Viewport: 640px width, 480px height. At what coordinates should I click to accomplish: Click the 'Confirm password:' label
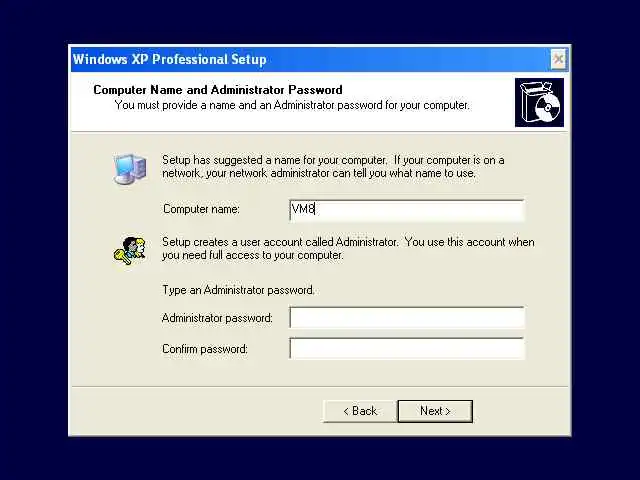coord(205,349)
